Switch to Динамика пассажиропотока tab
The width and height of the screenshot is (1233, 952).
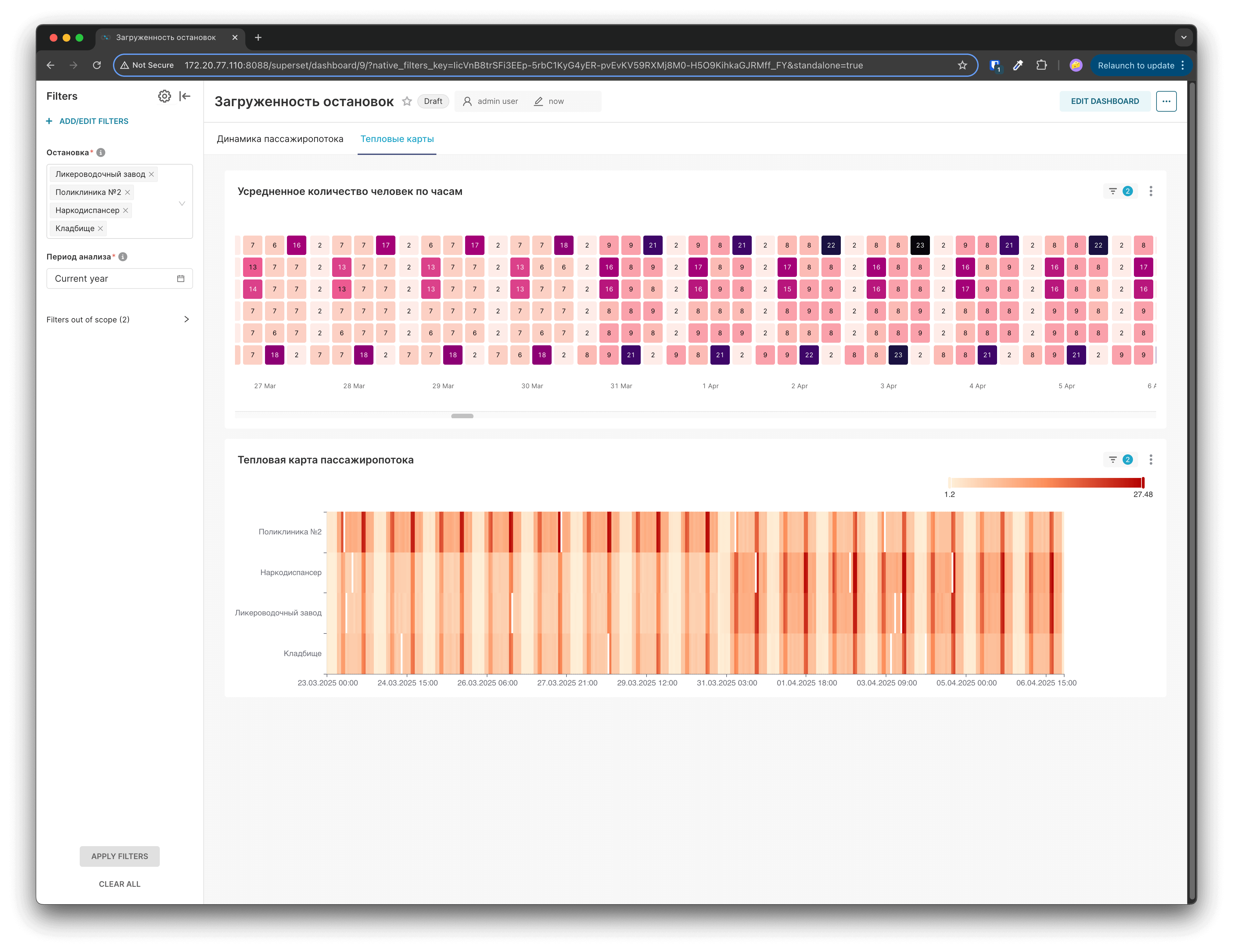pos(280,139)
